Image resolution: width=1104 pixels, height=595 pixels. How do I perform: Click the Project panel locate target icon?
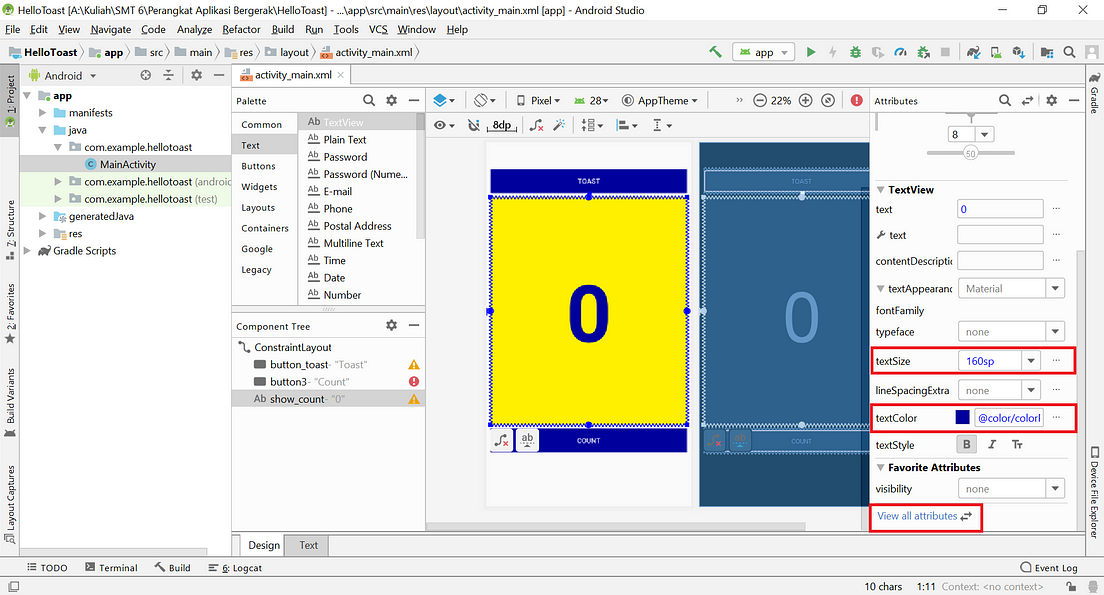click(146, 75)
